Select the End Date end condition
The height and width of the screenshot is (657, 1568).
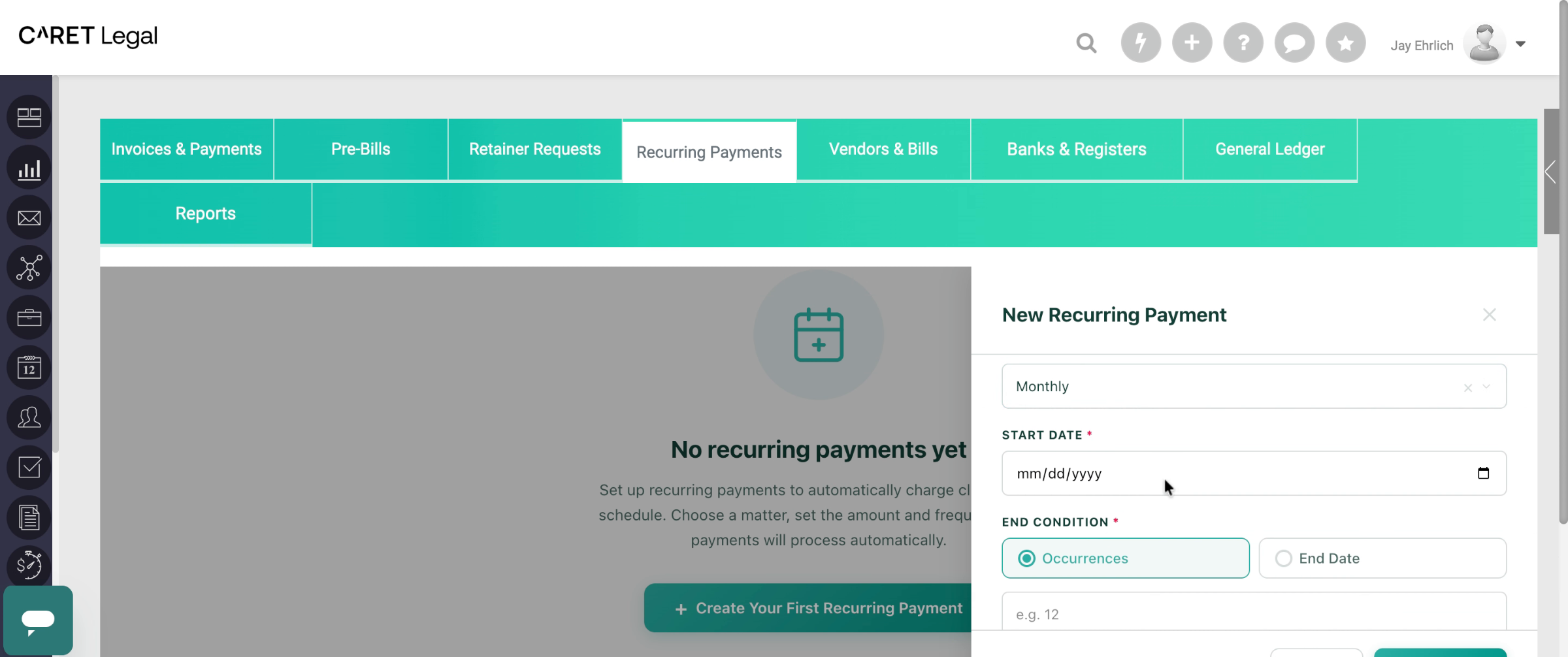click(x=1382, y=558)
